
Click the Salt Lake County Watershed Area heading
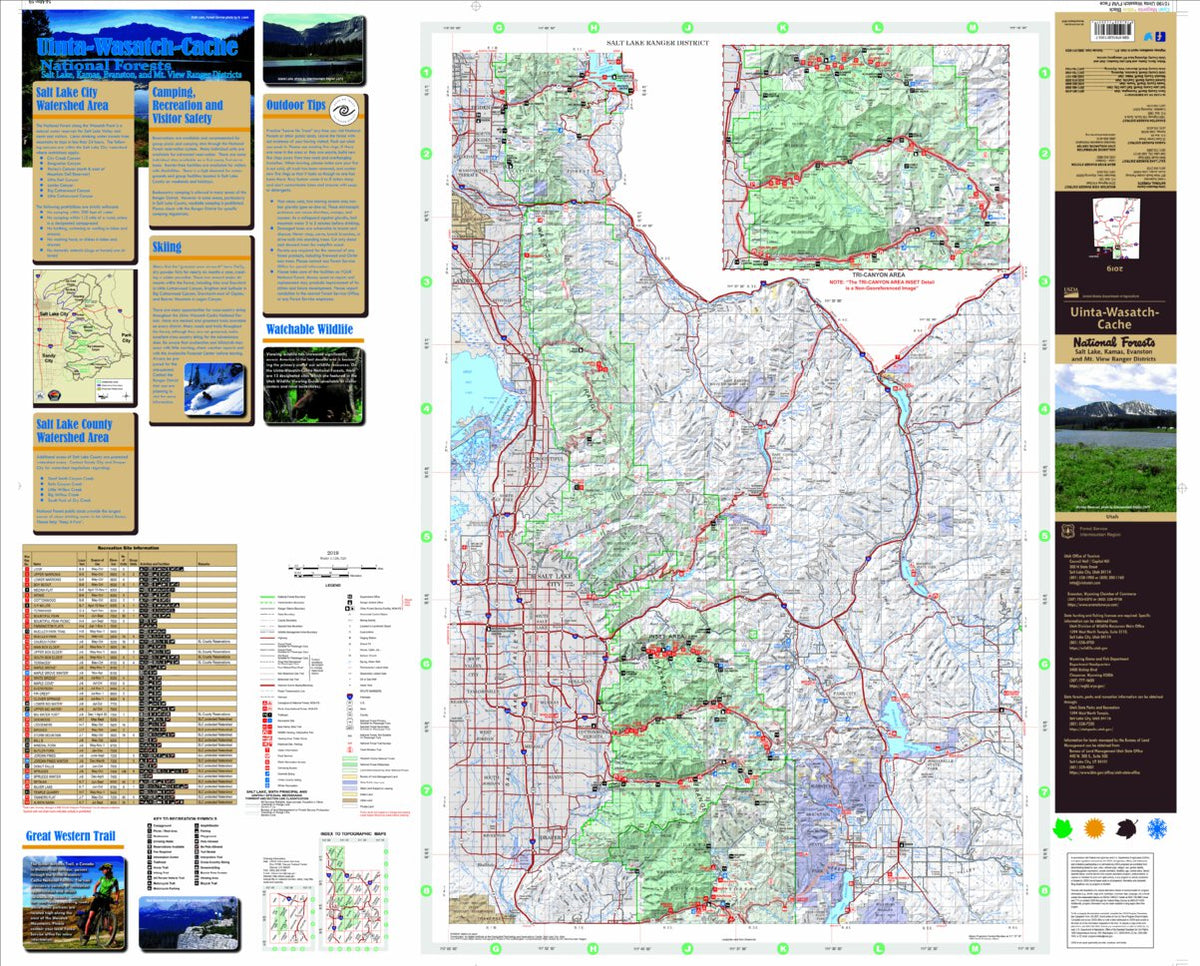coord(74,430)
